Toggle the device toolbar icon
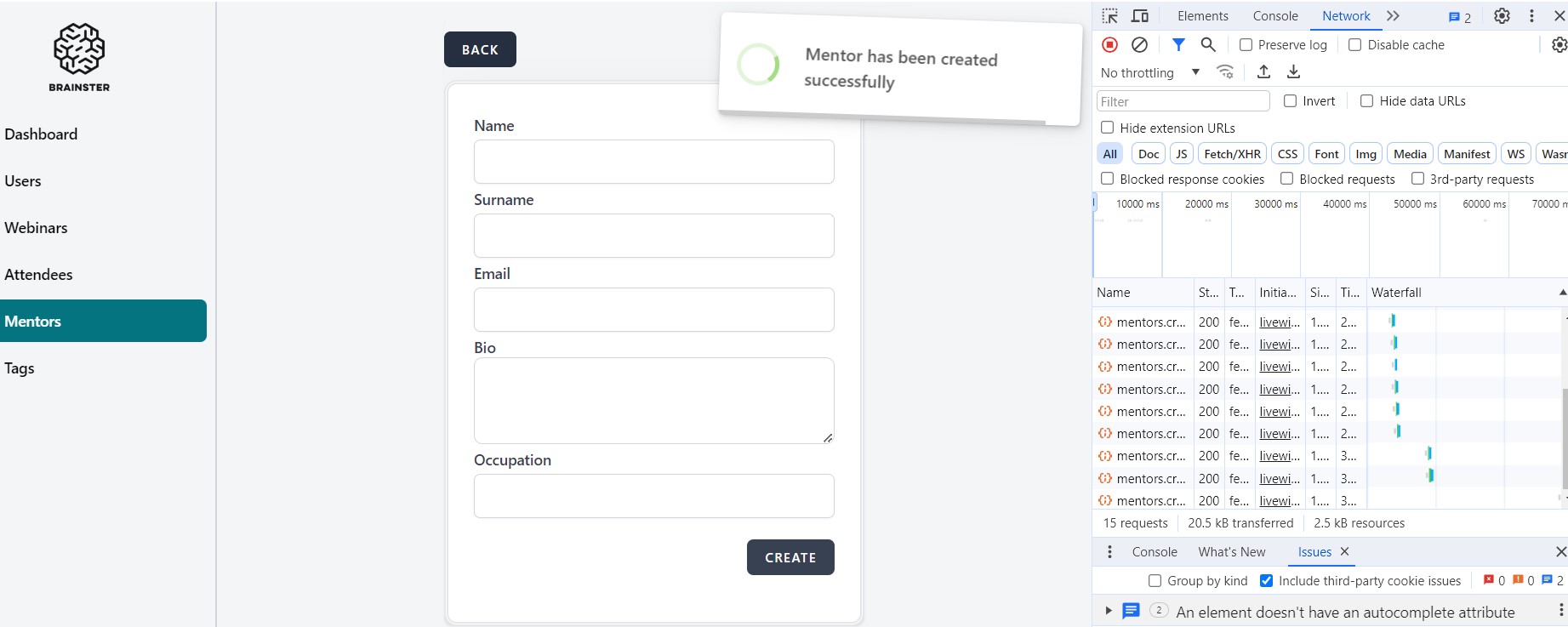Viewport: 1568px width, 627px height. point(1140,16)
